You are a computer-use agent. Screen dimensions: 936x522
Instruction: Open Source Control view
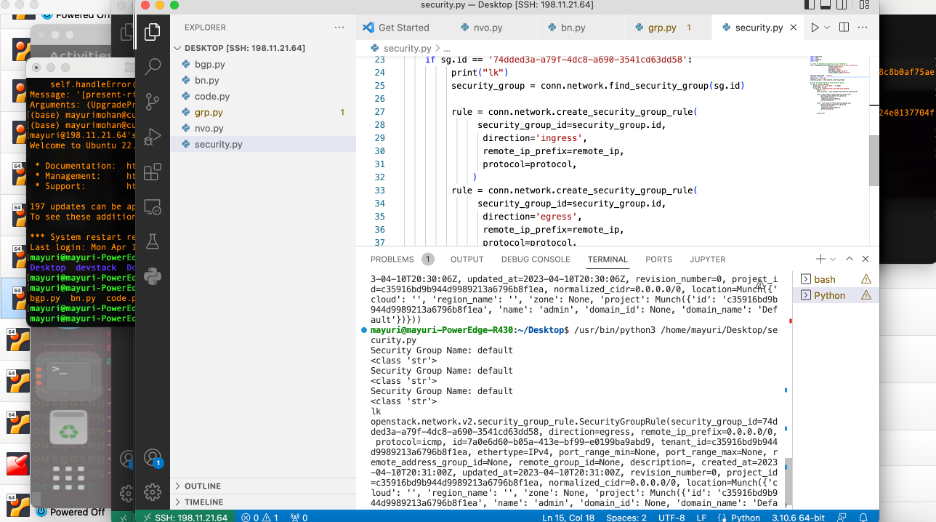[x=152, y=102]
